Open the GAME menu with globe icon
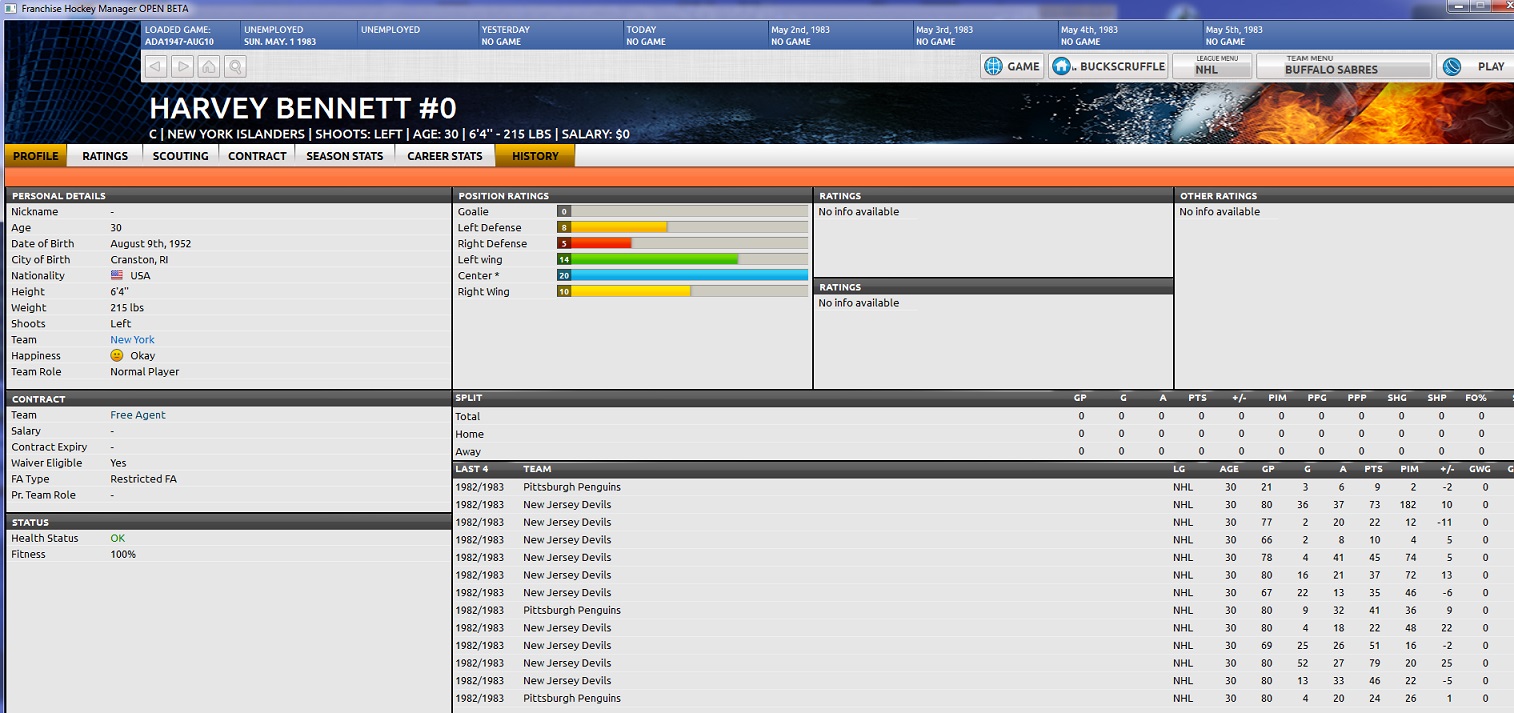Screen dimensions: 1514x713 (x=1012, y=66)
